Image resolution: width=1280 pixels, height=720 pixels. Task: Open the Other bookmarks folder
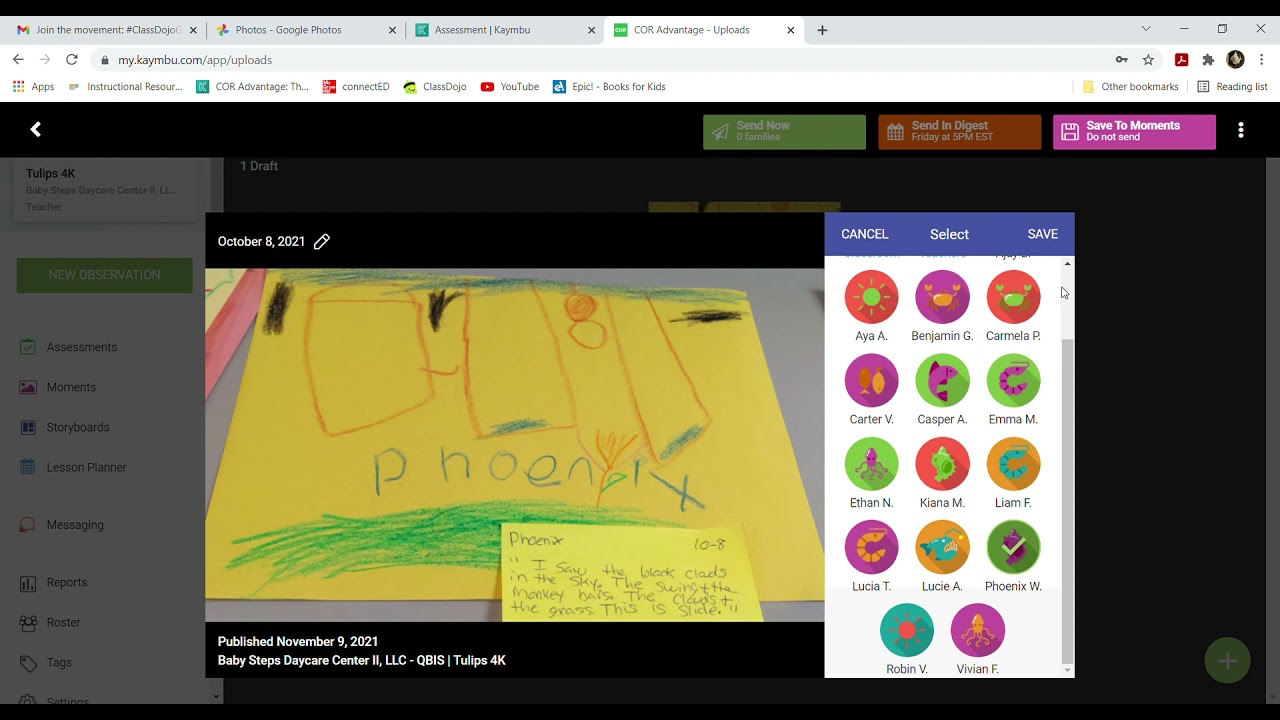tap(1130, 87)
